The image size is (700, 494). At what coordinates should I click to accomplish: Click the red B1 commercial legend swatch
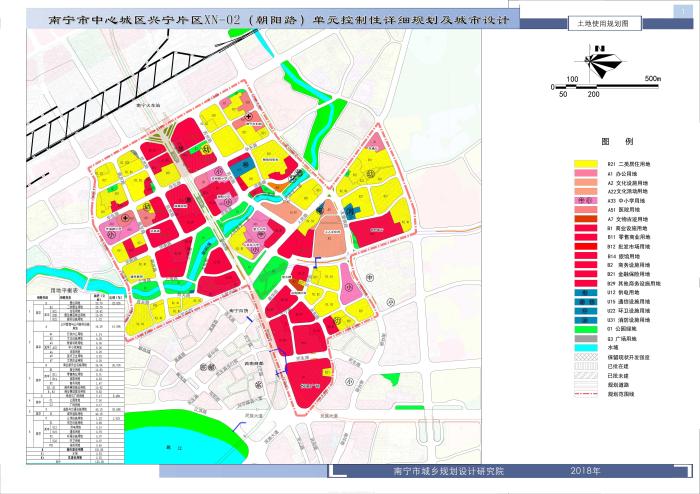pyautogui.click(x=586, y=227)
